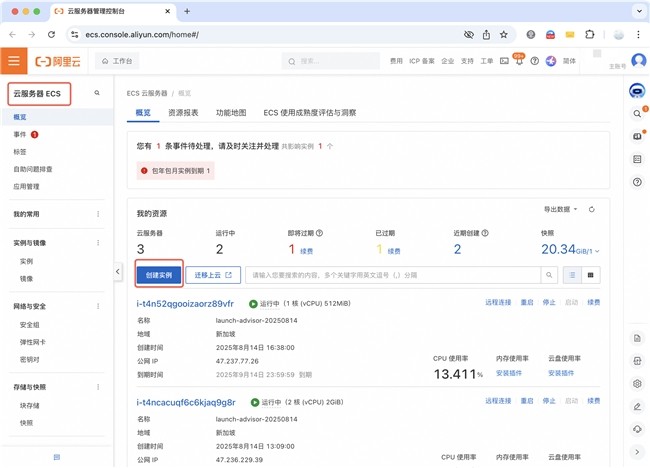Open the 安全组 sidebar item

pyautogui.click(x=30, y=325)
